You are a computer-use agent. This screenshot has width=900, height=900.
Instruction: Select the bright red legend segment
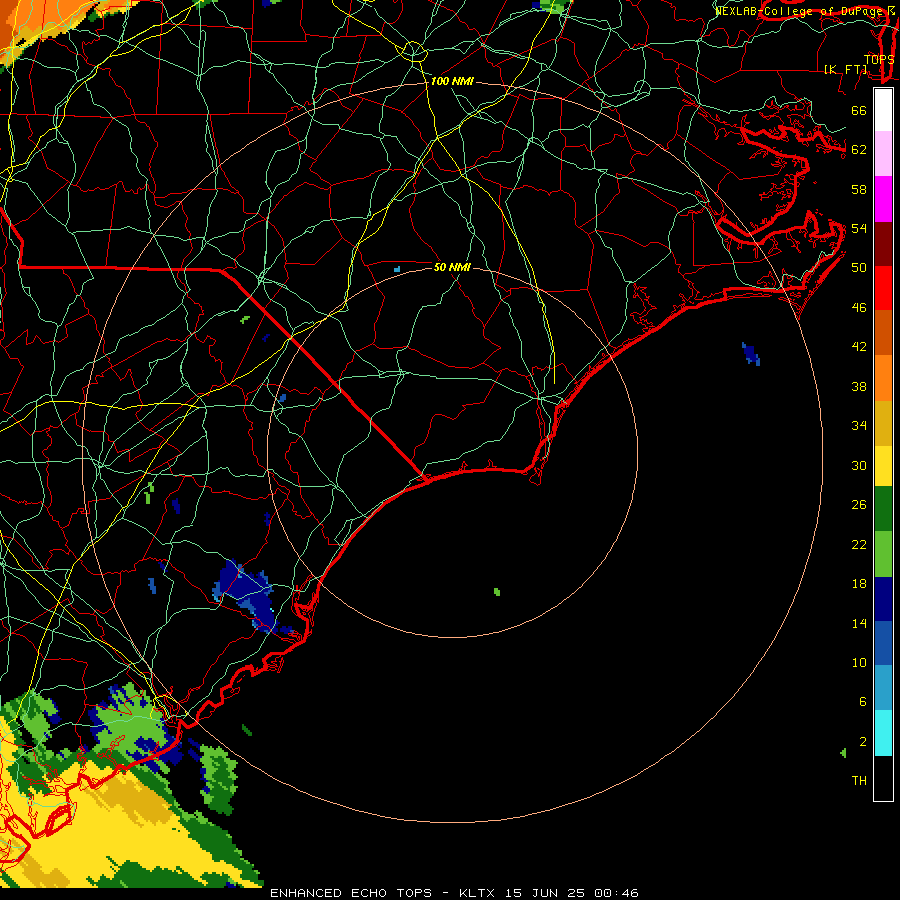pos(883,288)
